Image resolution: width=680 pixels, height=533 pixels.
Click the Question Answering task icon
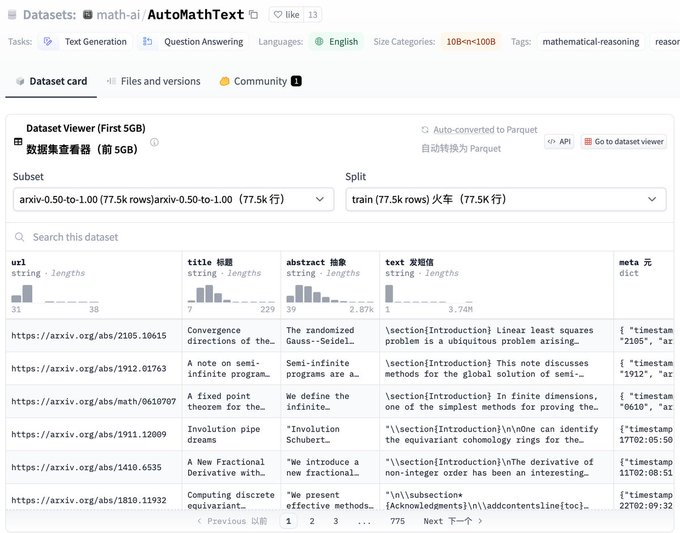click(x=148, y=42)
